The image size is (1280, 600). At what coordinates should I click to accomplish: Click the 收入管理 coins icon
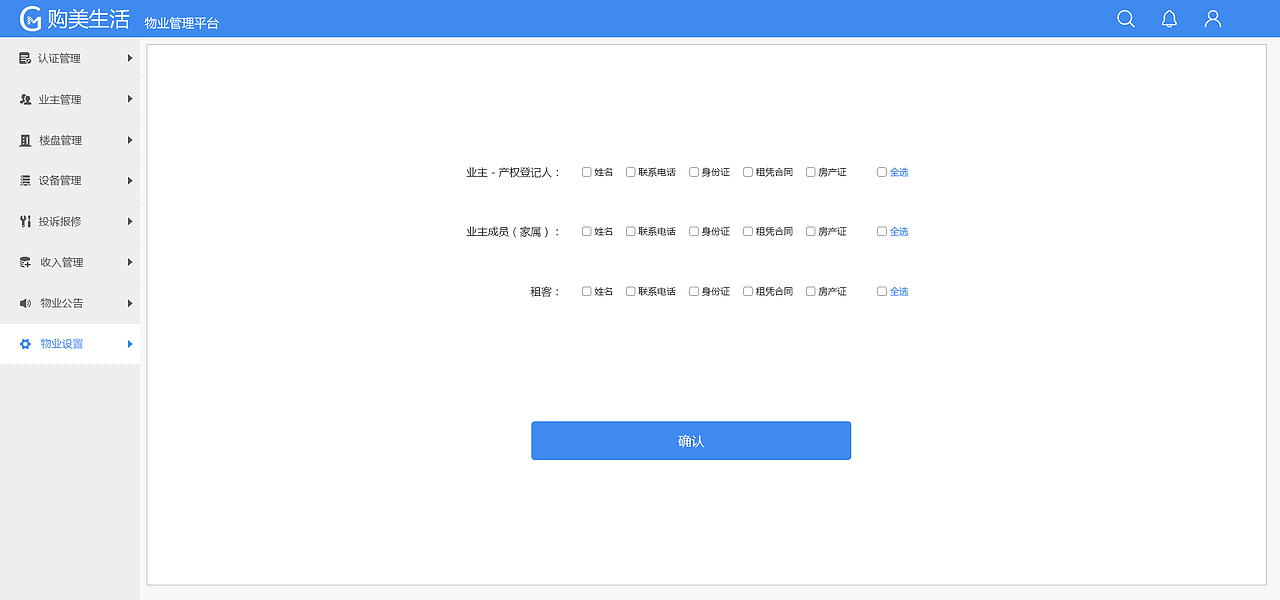[x=26, y=262]
